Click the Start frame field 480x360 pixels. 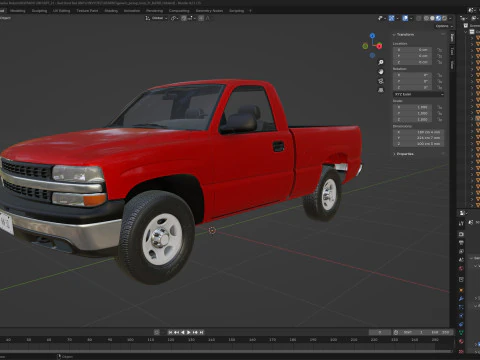(x=412, y=332)
